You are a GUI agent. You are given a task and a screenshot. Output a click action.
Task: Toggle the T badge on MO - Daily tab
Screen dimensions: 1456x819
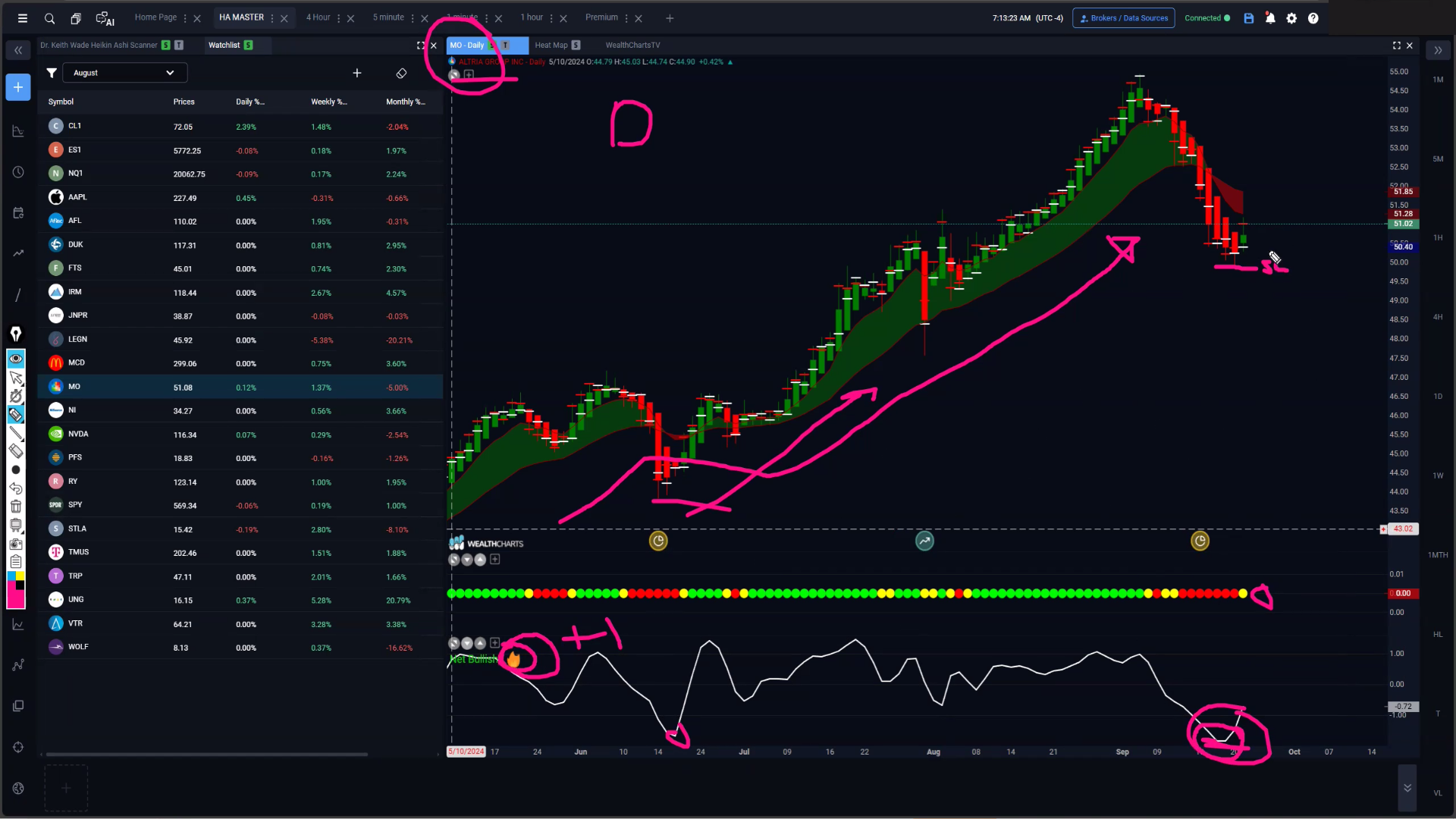click(506, 45)
